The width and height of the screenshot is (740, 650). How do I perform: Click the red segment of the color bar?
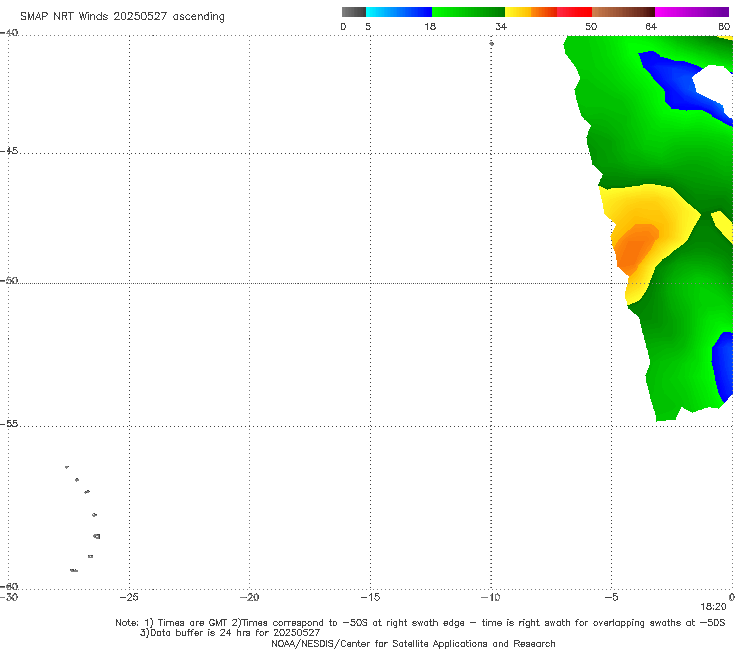(x=574, y=12)
